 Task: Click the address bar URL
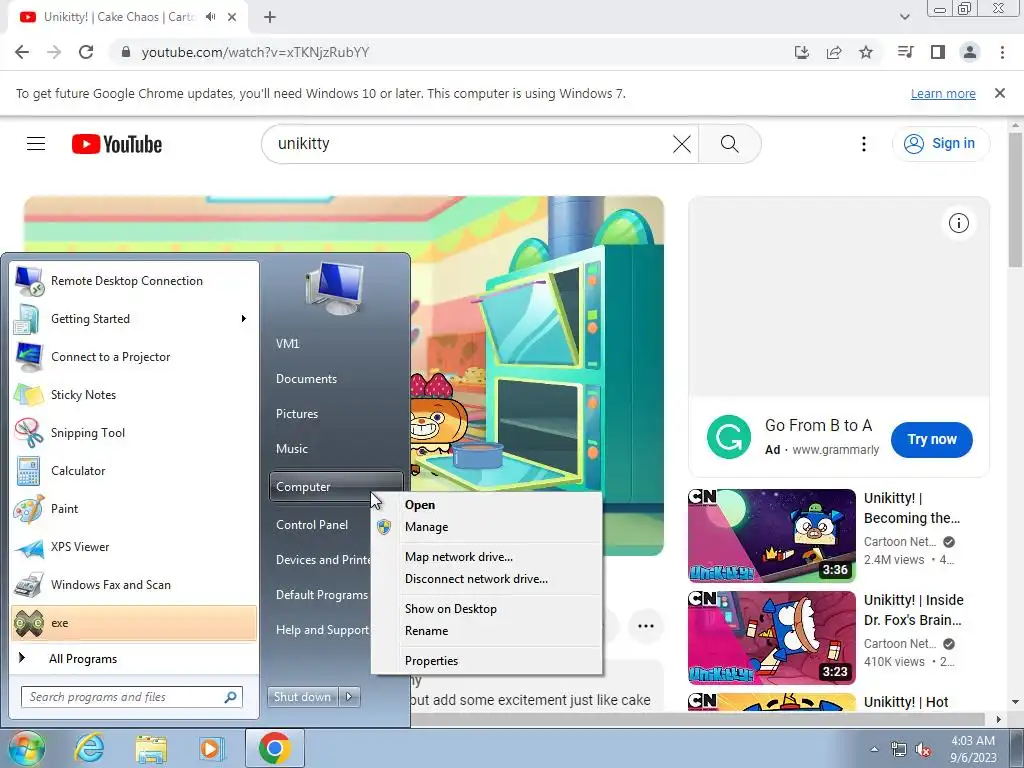click(x=255, y=52)
